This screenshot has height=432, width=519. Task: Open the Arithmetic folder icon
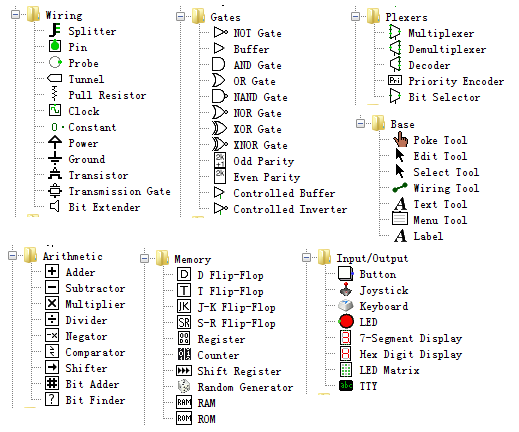(30, 255)
